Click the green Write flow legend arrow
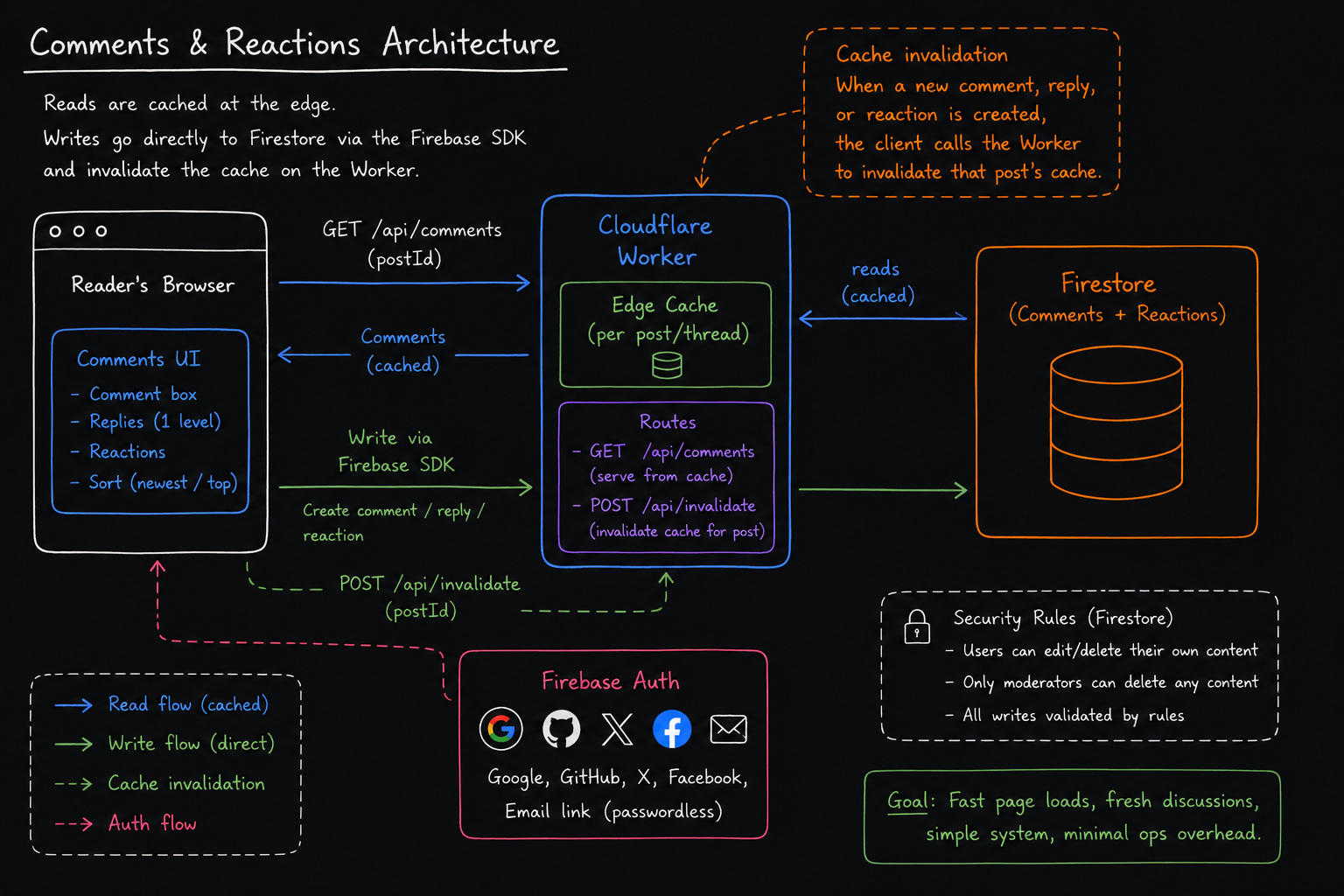The image size is (1344, 896). coord(73,745)
